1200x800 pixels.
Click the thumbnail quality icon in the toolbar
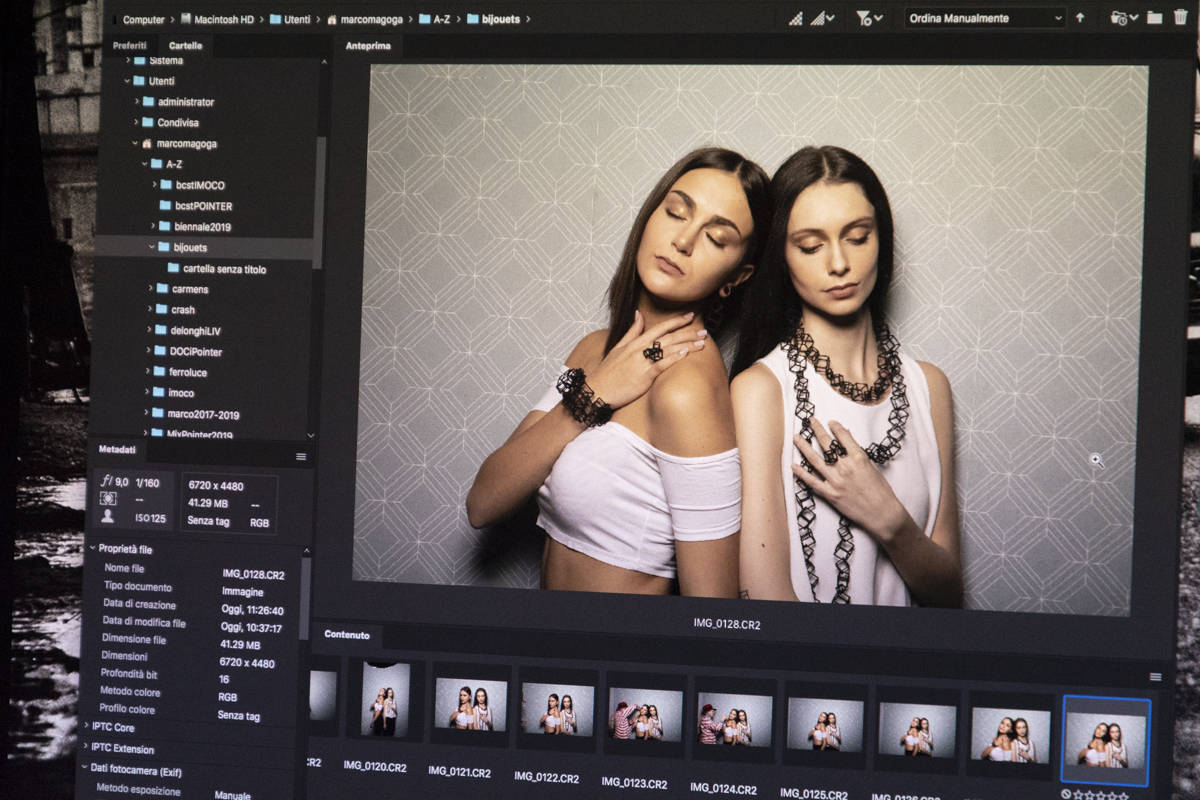point(796,18)
